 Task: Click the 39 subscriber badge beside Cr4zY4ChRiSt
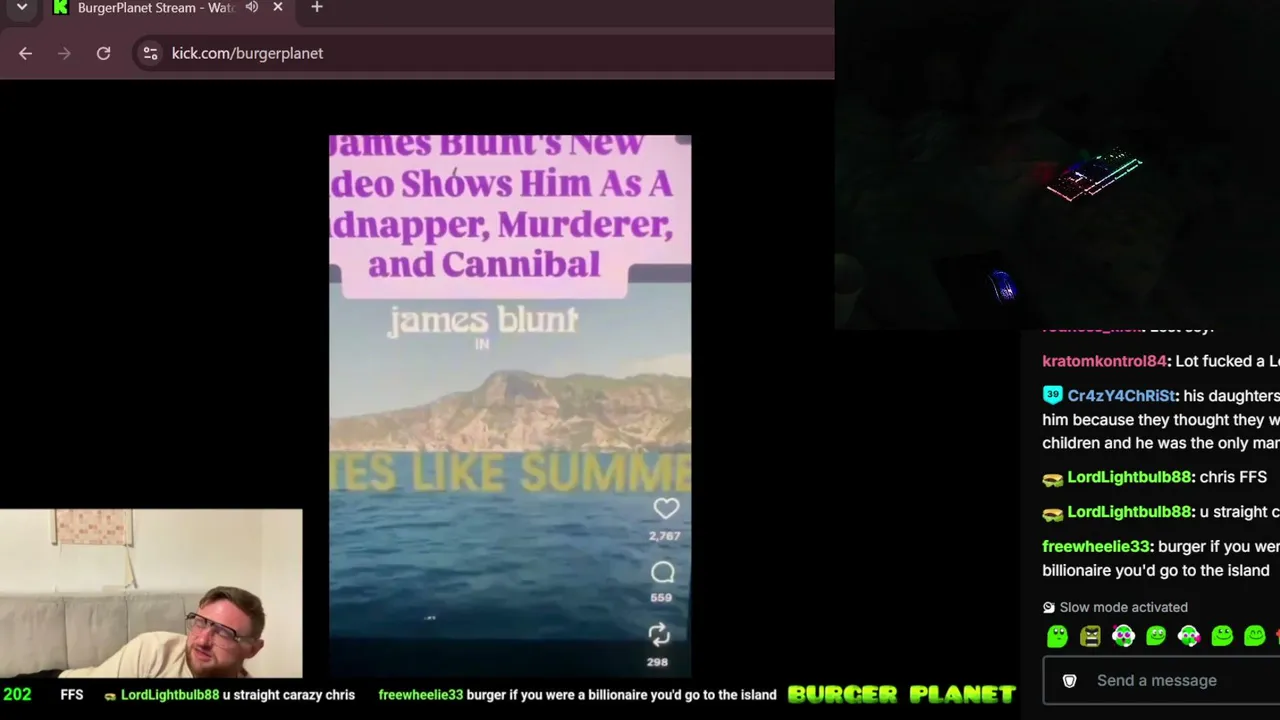[1052, 396]
